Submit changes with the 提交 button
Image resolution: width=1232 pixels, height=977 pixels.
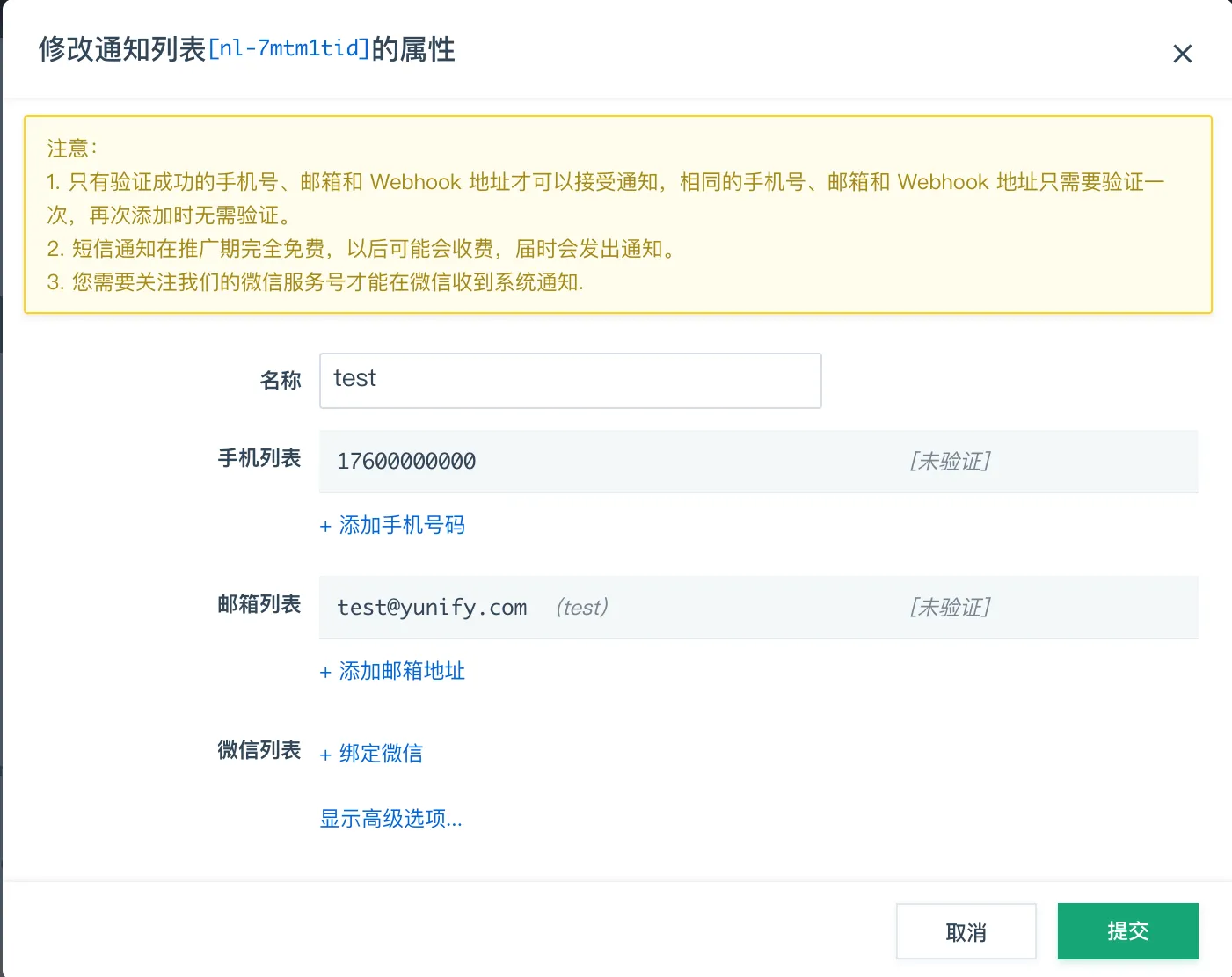(1127, 931)
